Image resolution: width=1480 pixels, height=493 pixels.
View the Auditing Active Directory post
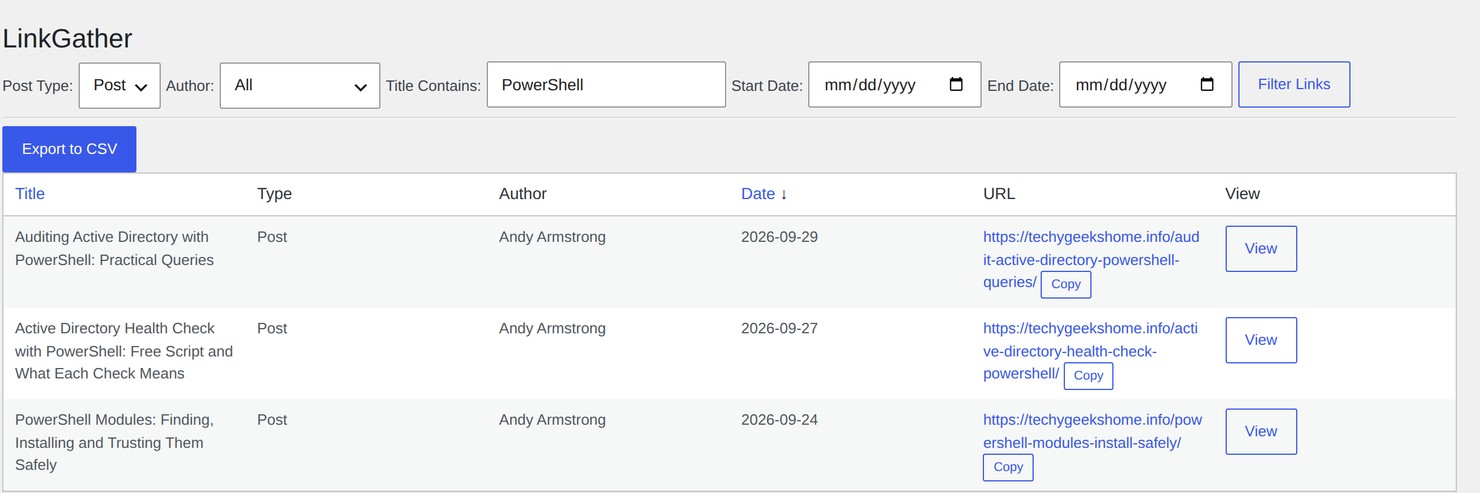tap(1261, 249)
